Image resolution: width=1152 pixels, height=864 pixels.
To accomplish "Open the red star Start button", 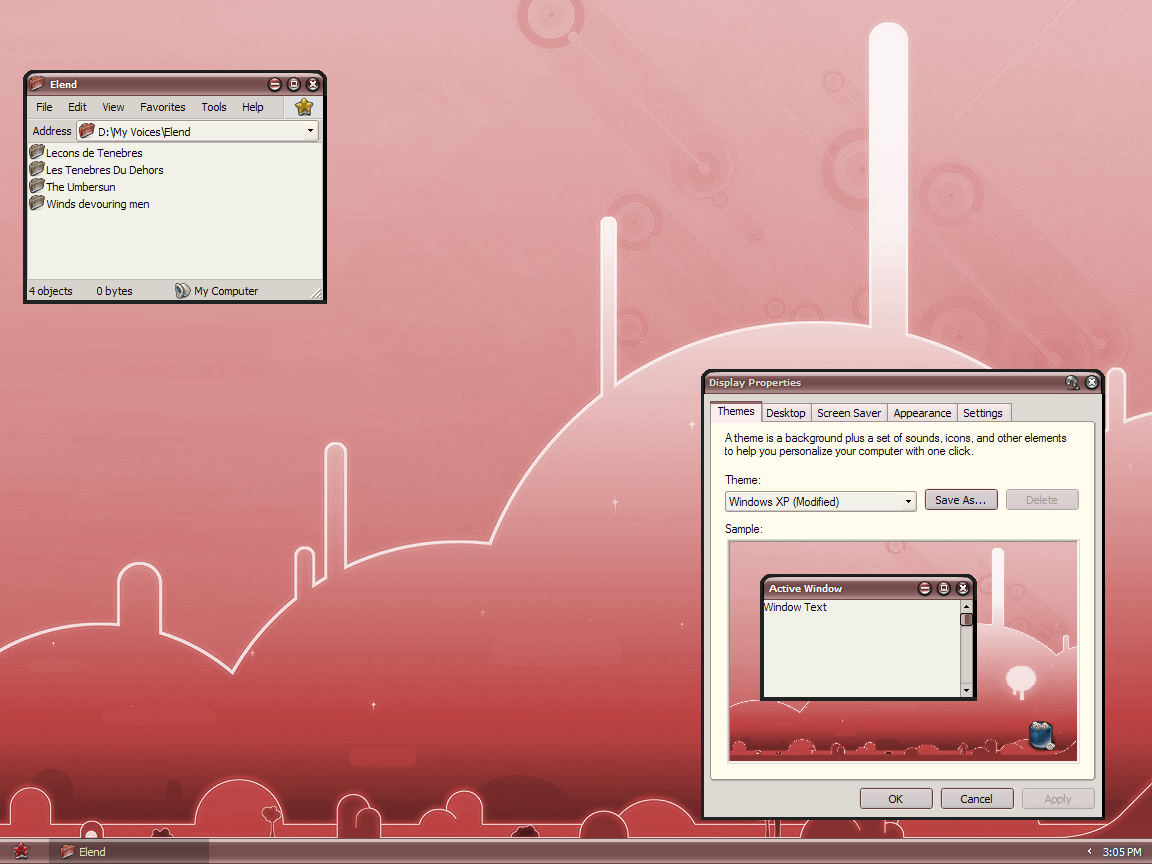I will coord(21,851).
